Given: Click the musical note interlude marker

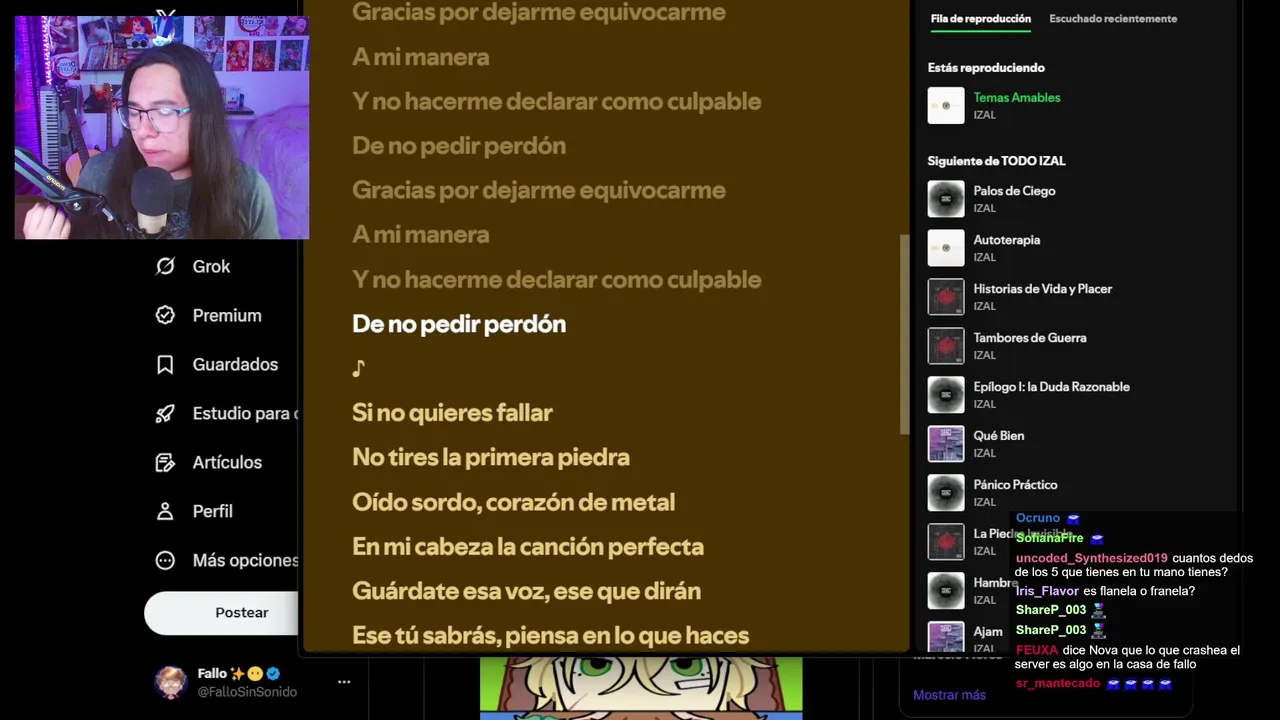Looking at the screenshot, I should point(358,368).
